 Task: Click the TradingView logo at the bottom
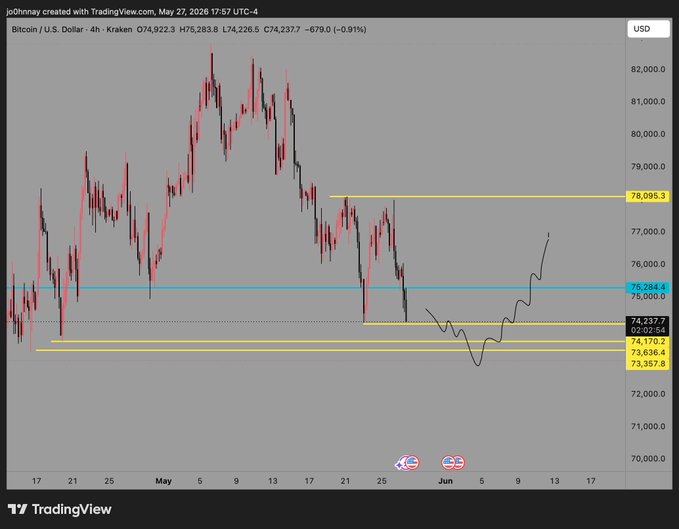pyautogui.click(x=60, y=509)
